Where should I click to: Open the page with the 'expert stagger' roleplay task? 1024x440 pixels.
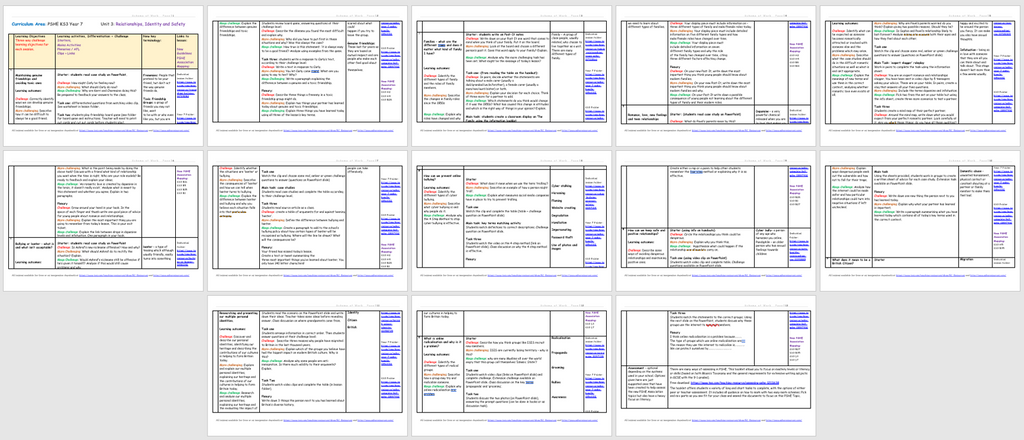coord(919,70)
